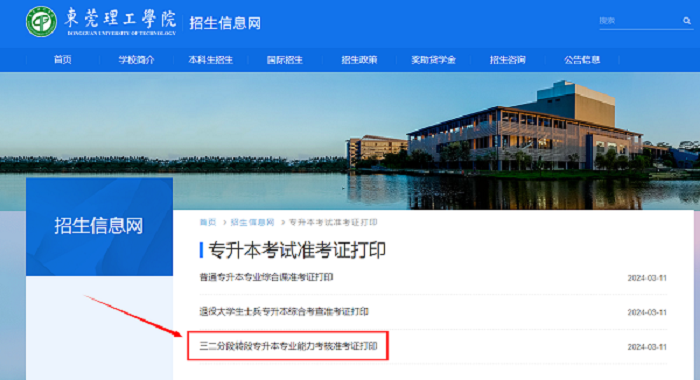Click the search magnifier icon

[687, 21]
